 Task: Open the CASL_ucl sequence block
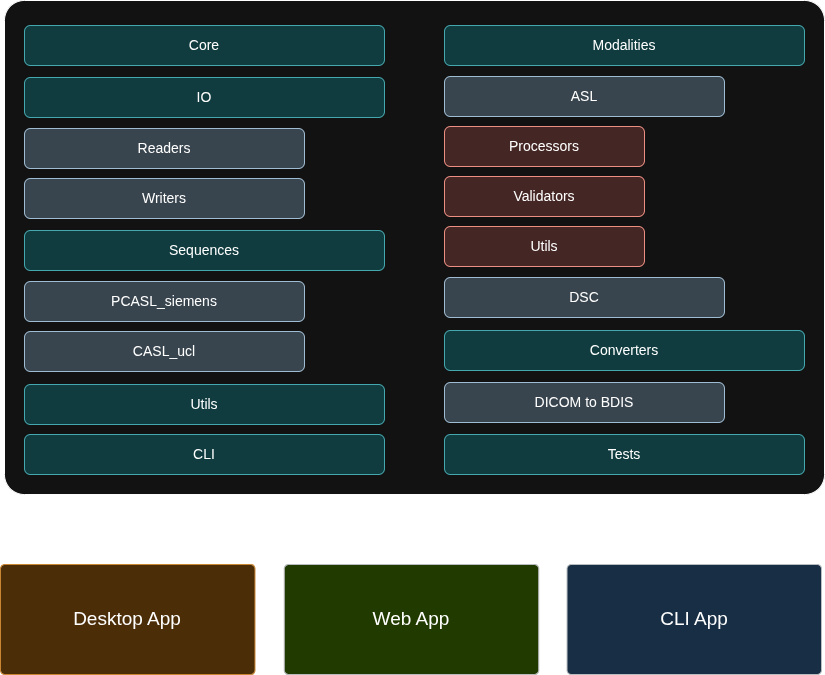[164, 351]
